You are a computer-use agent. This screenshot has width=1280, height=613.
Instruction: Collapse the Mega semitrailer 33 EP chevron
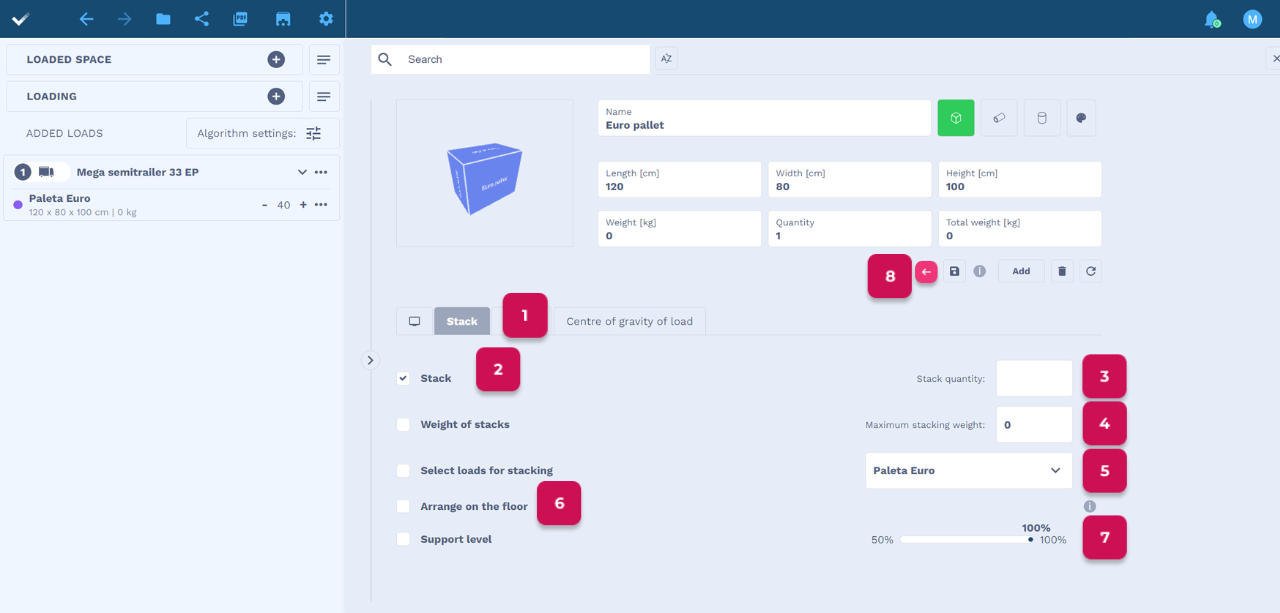point(302,172)
